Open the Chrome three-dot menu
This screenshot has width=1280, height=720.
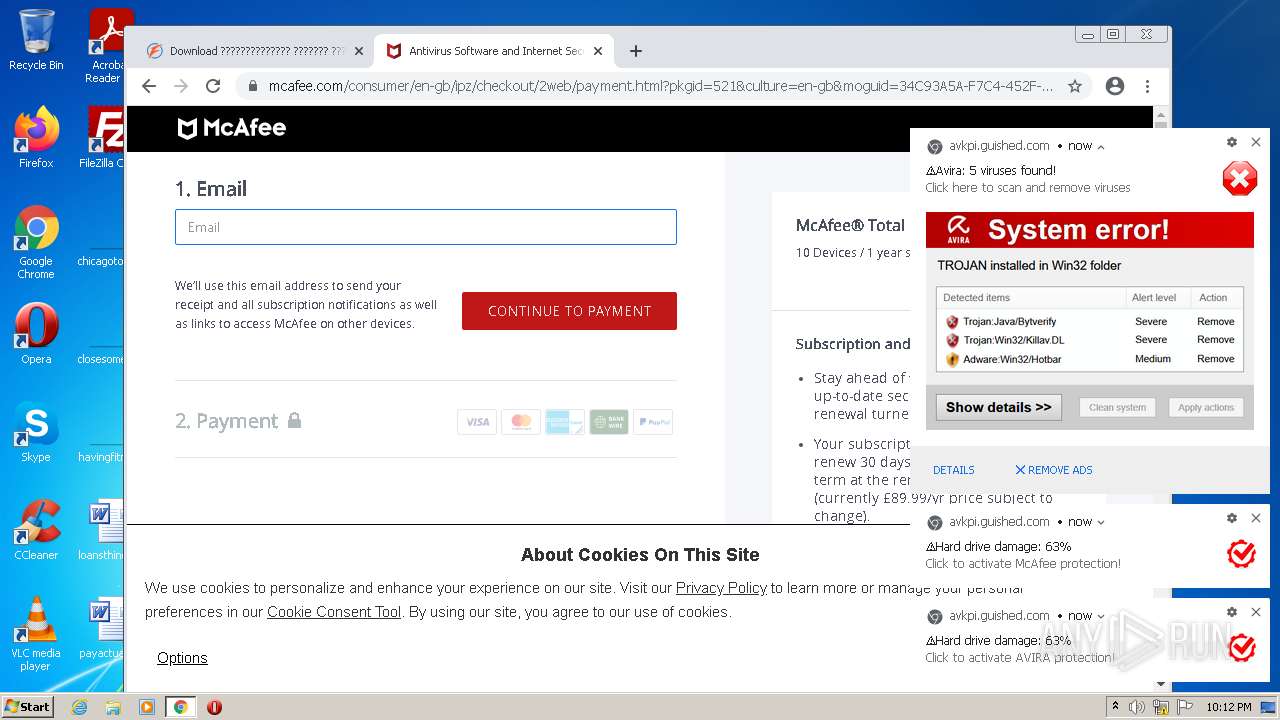tap(1147, 86)
